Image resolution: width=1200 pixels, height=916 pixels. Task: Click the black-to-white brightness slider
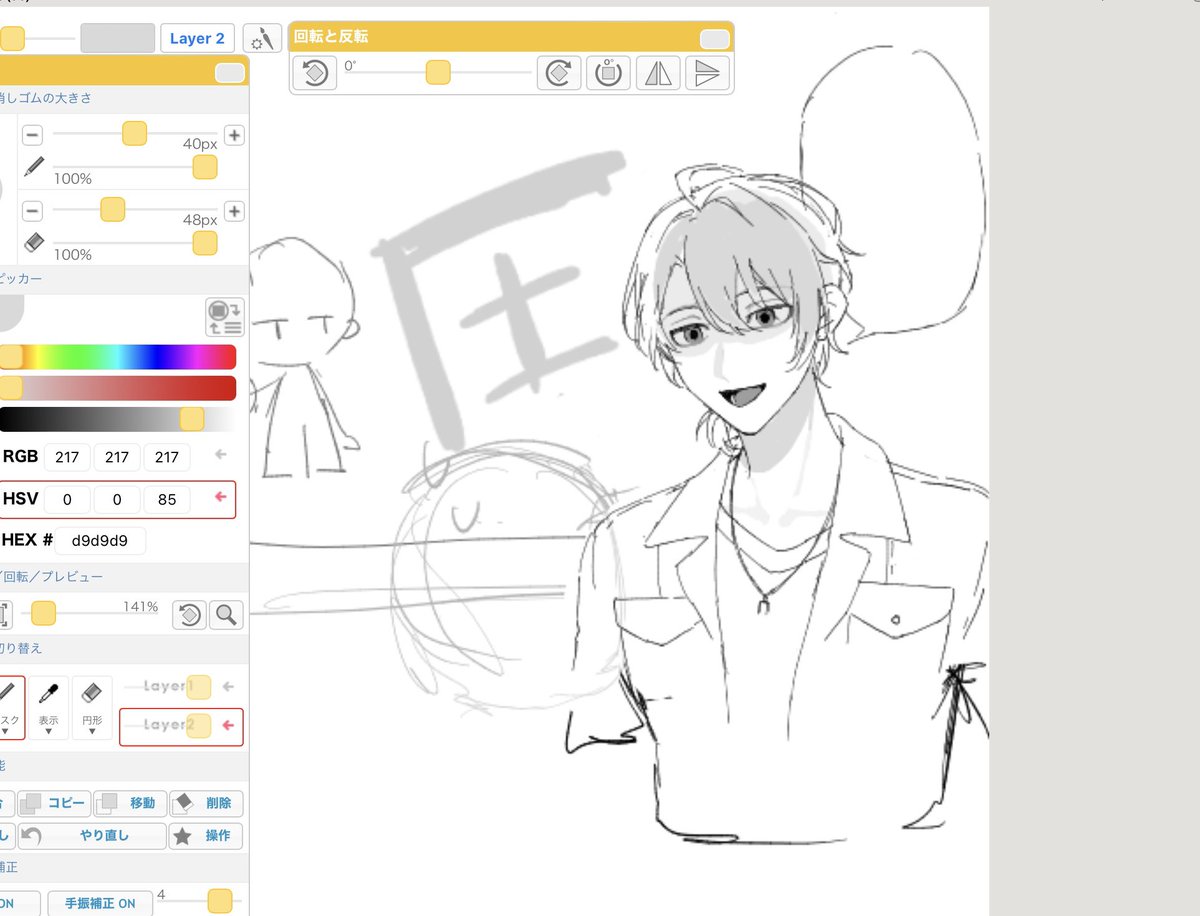[118, 419]
